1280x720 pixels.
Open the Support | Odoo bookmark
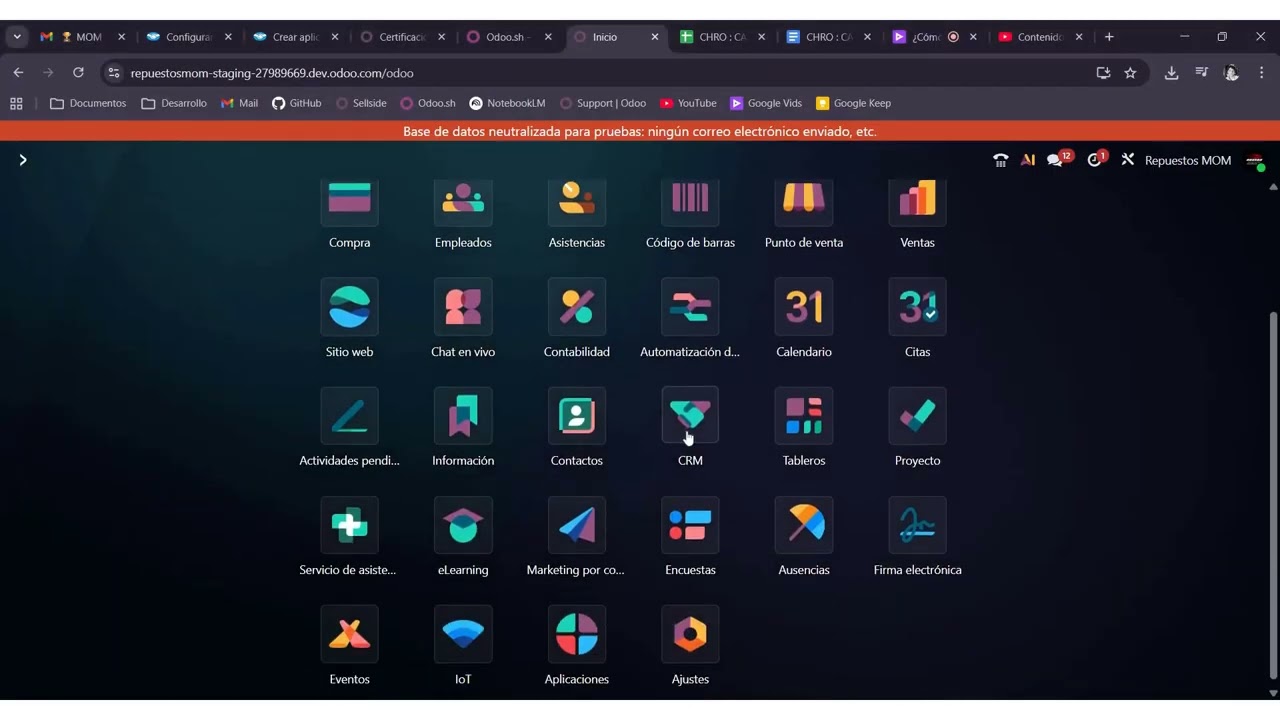[603, 103]
